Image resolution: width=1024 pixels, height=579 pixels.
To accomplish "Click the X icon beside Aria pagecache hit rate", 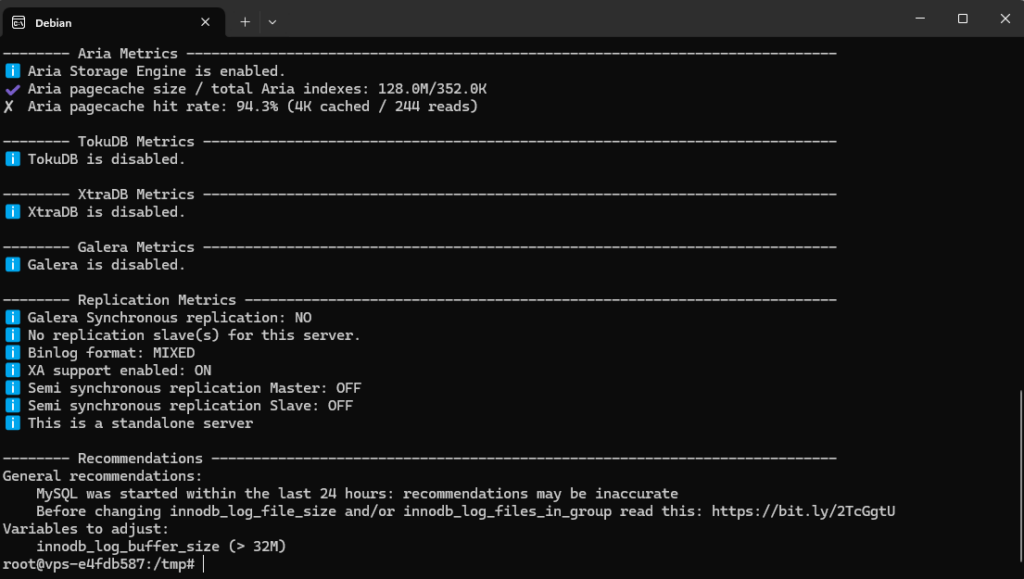I will [10, 106].
